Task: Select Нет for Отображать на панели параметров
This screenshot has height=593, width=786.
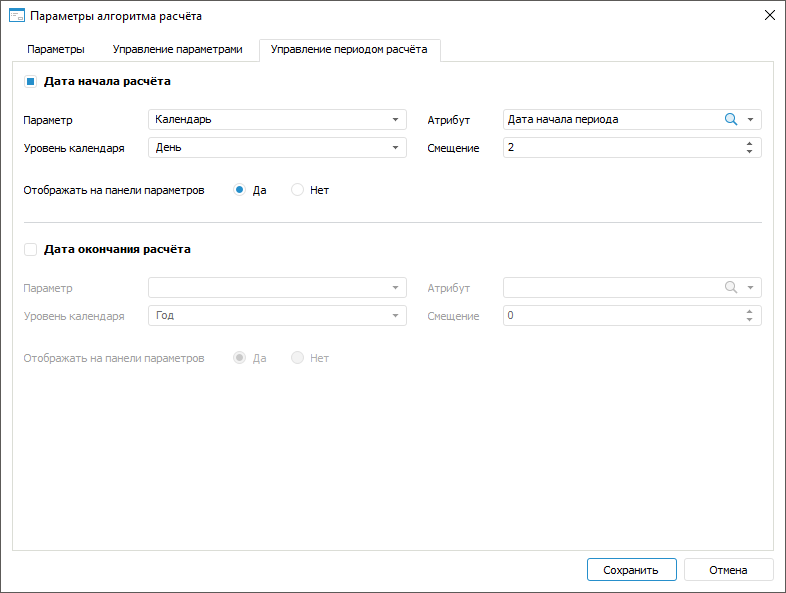Action: [x=297, y=190]
